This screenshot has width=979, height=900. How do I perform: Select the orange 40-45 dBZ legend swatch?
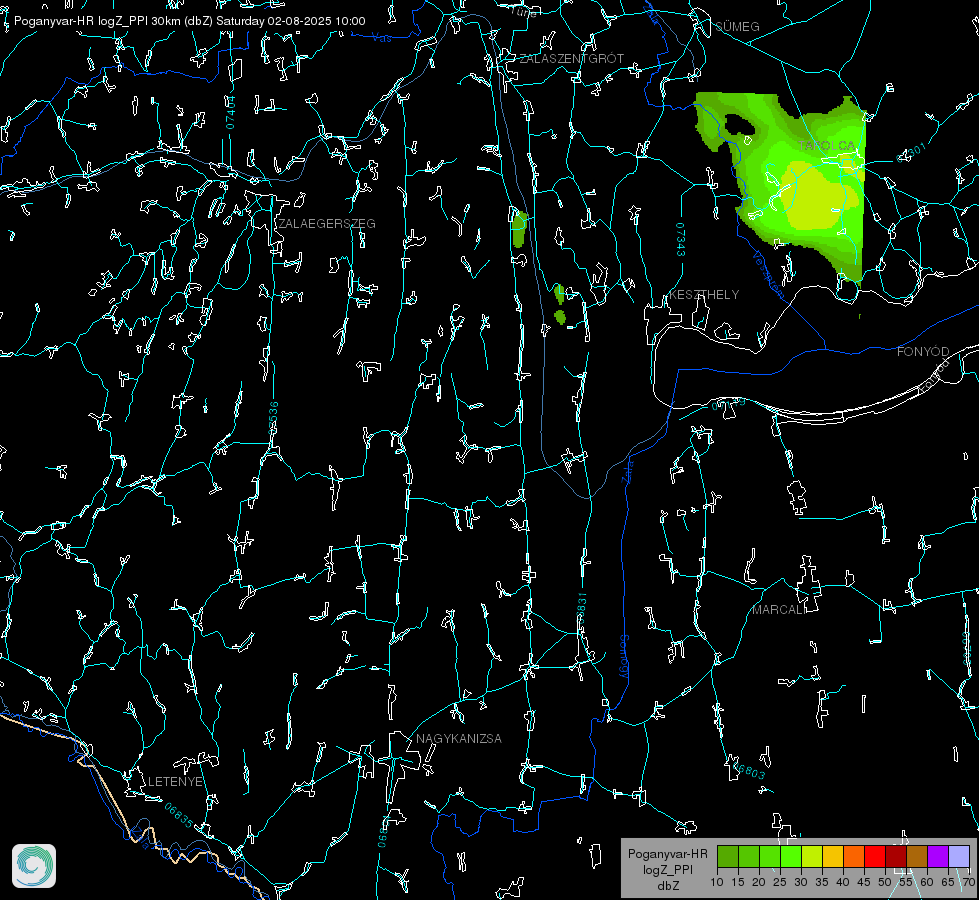pos(854,856)
